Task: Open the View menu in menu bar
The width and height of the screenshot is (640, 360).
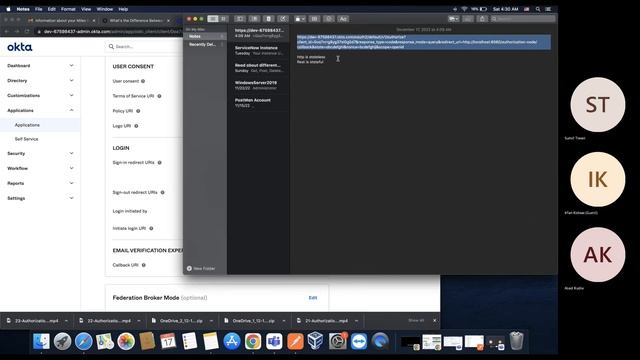Action: point(86,9)
